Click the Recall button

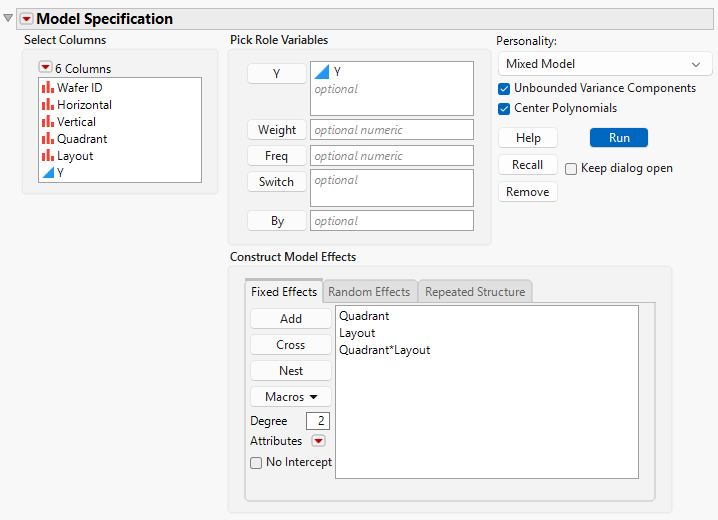528,165
